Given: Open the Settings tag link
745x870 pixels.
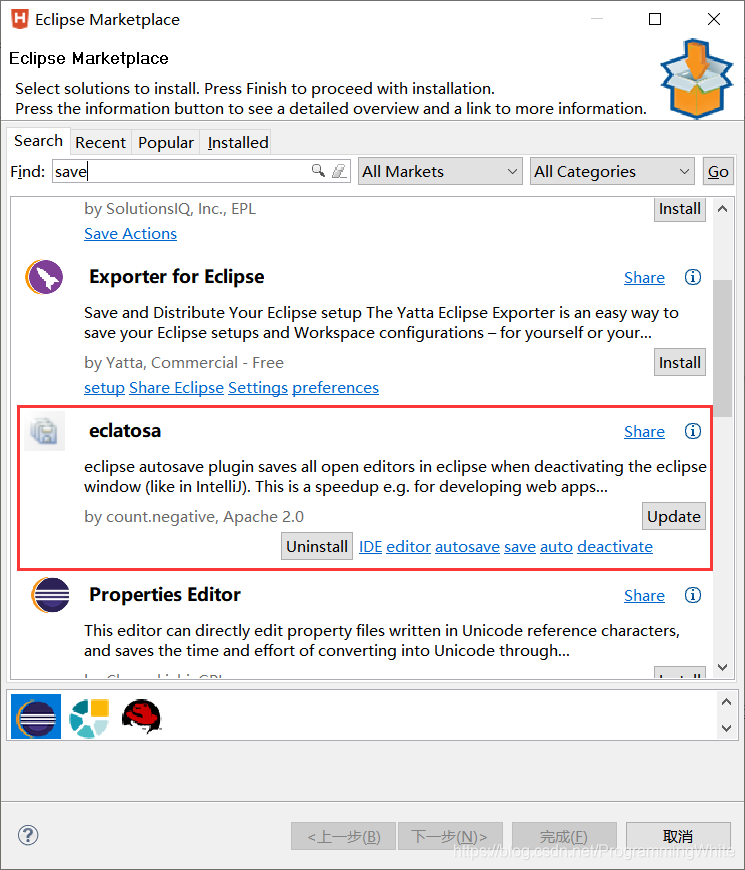Looking at the screenshot, I should (x=258, y=387).
